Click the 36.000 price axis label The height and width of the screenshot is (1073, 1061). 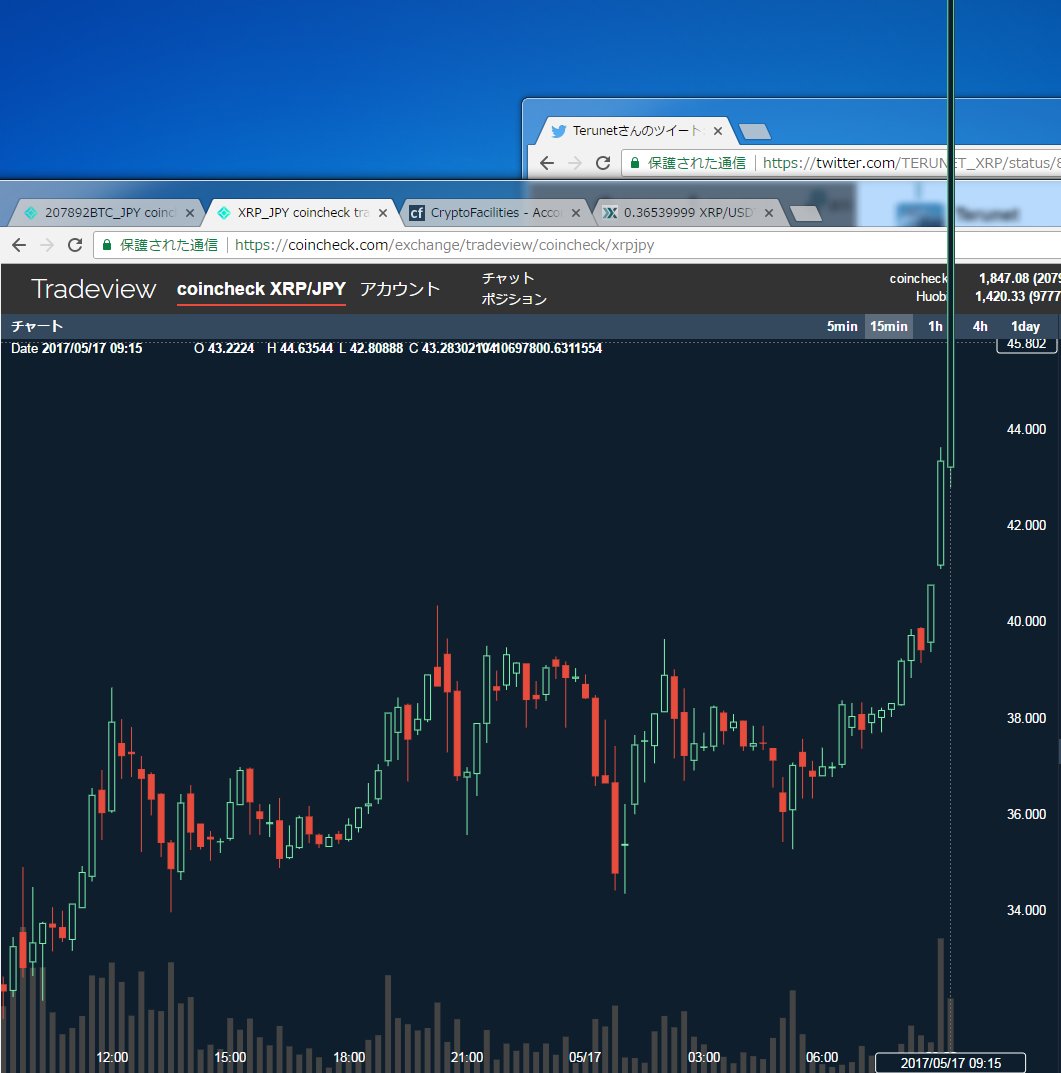tap(1026, 814)
